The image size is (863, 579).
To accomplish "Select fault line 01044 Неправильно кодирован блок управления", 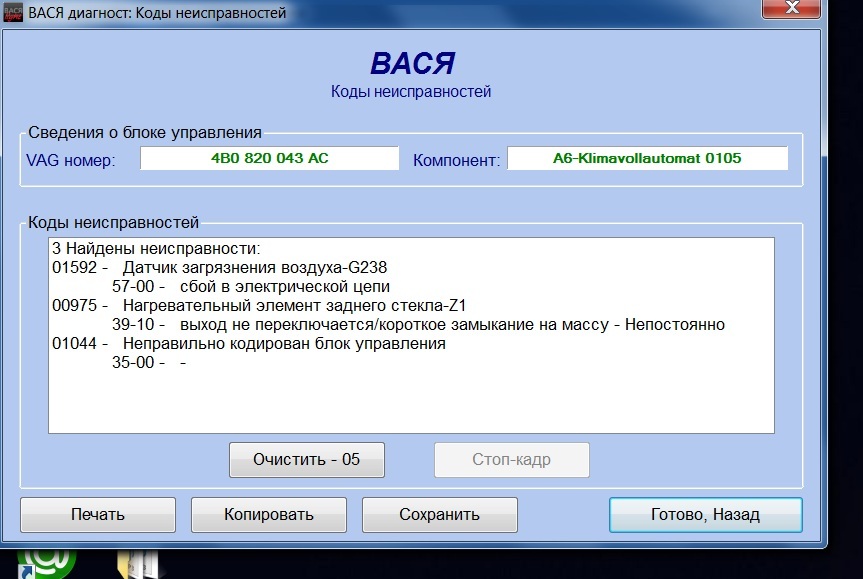I will [x=249, y=343].
